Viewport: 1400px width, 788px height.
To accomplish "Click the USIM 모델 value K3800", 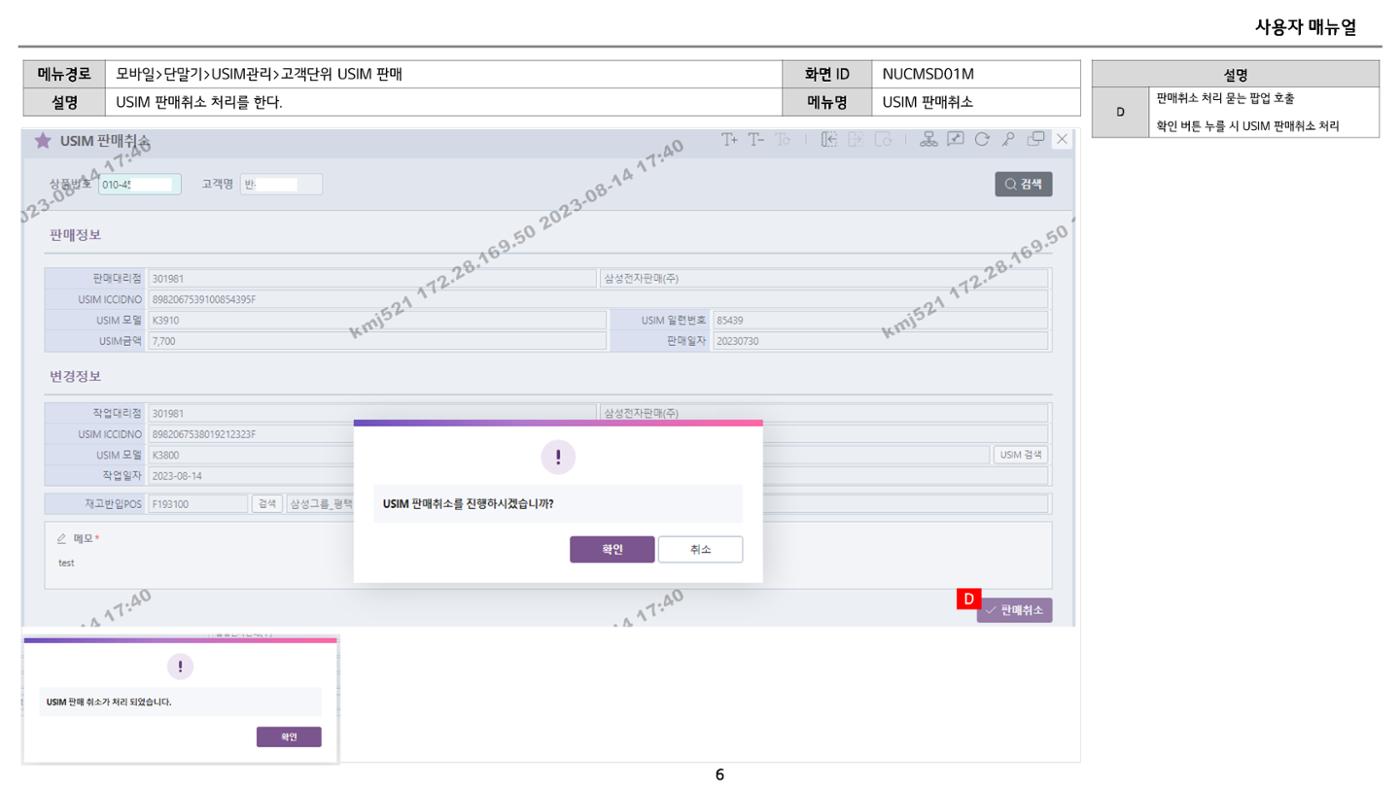I will (x=165, y=455).
